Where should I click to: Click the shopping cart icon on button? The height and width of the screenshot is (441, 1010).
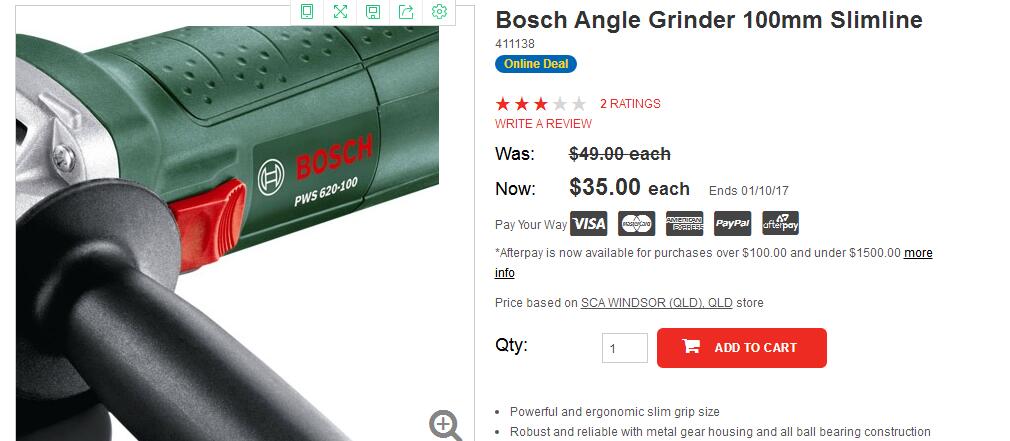tap(691, 347)
